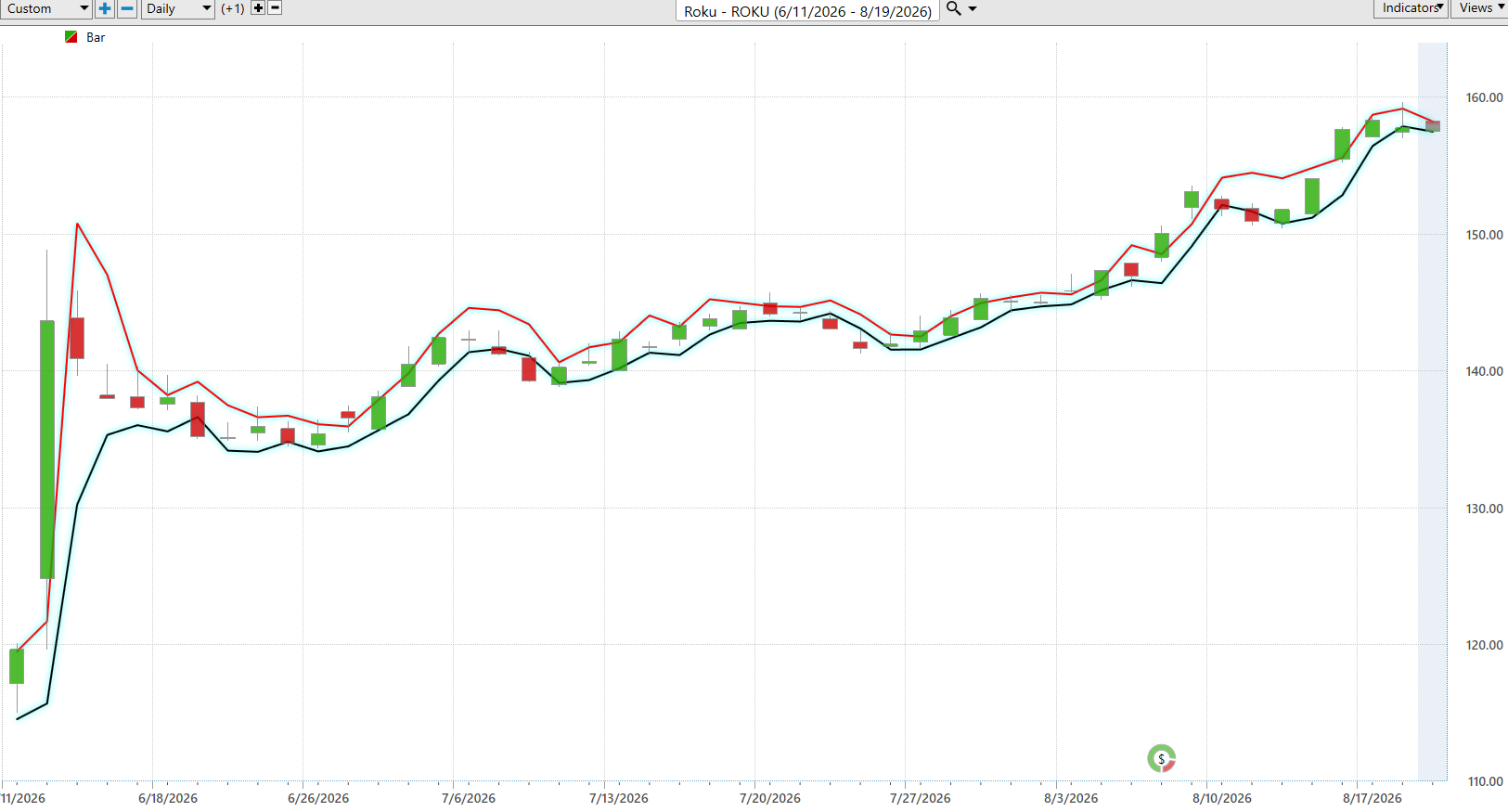
Task: Click the (+1) forecast offset label
Action: [233, 8]
